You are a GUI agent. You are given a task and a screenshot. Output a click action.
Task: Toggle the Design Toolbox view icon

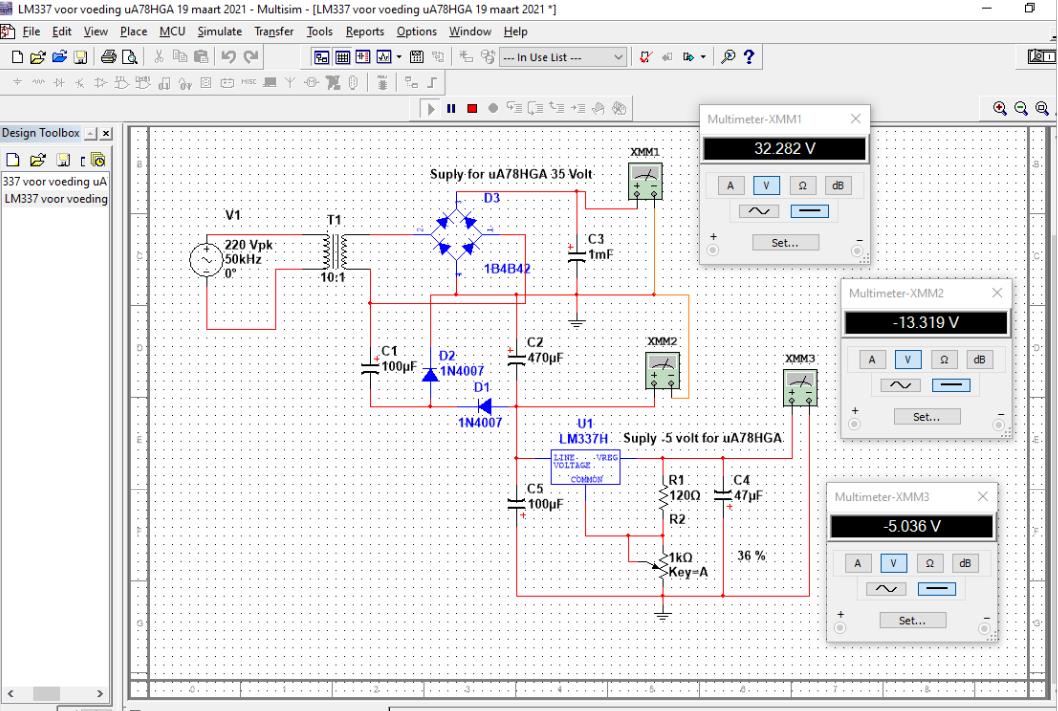coord(322,57)
